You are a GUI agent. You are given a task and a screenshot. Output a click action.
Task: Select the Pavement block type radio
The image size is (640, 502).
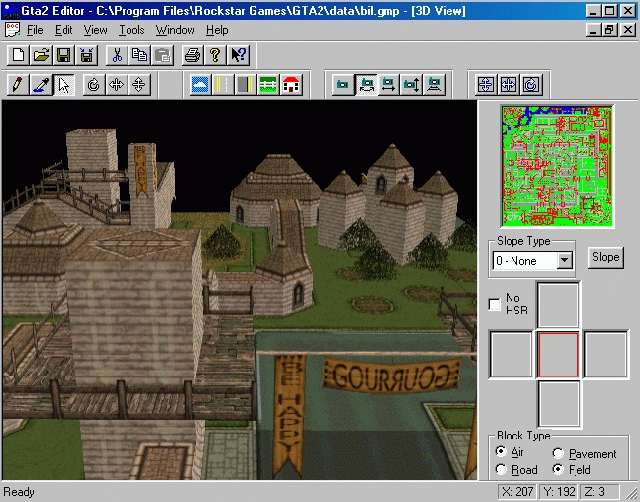(558, 453)
